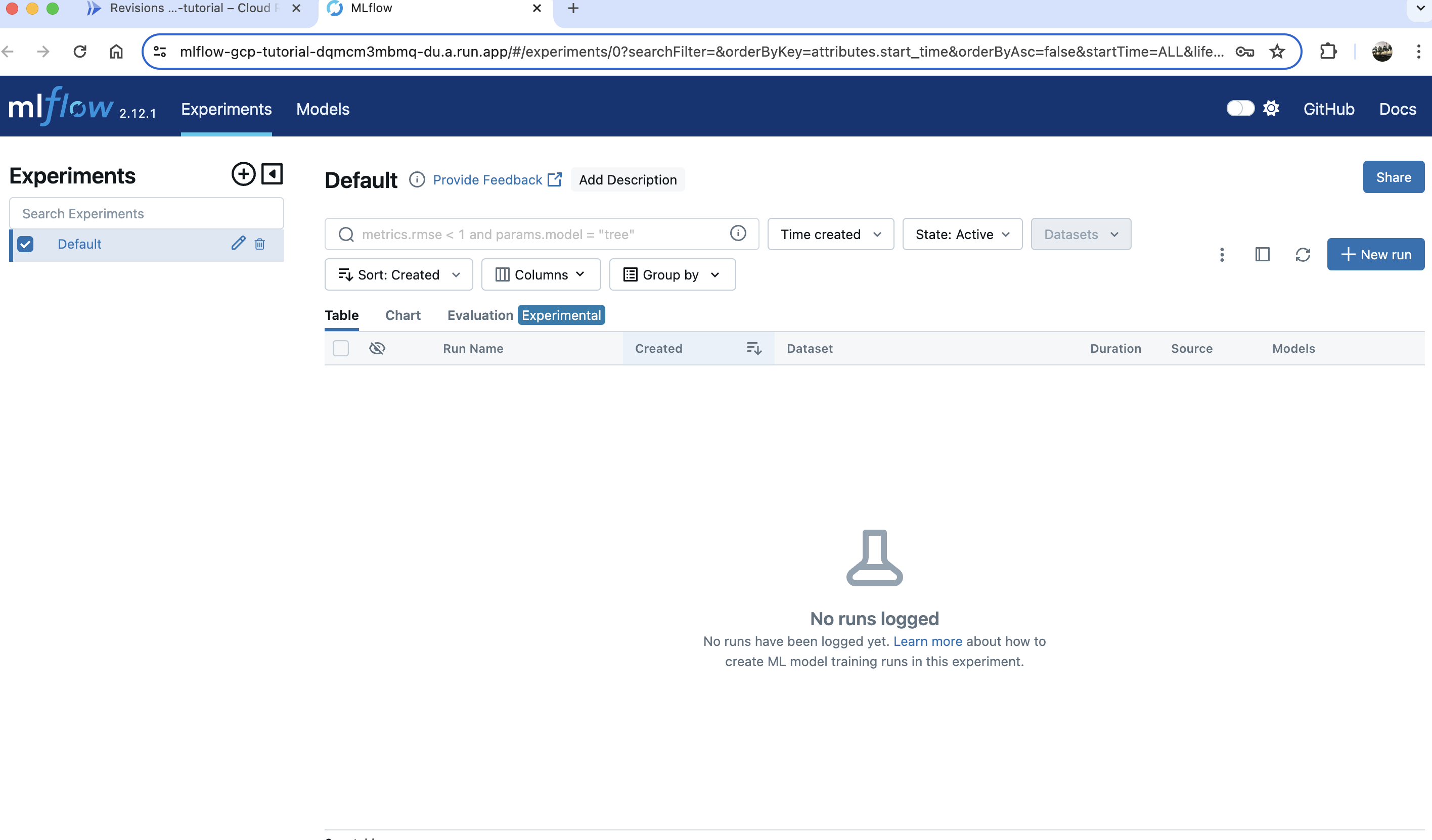Click the info icon next to Default
Viewport: 1432px width, 840px height.
pyautogui.click(x=417, y=179)
